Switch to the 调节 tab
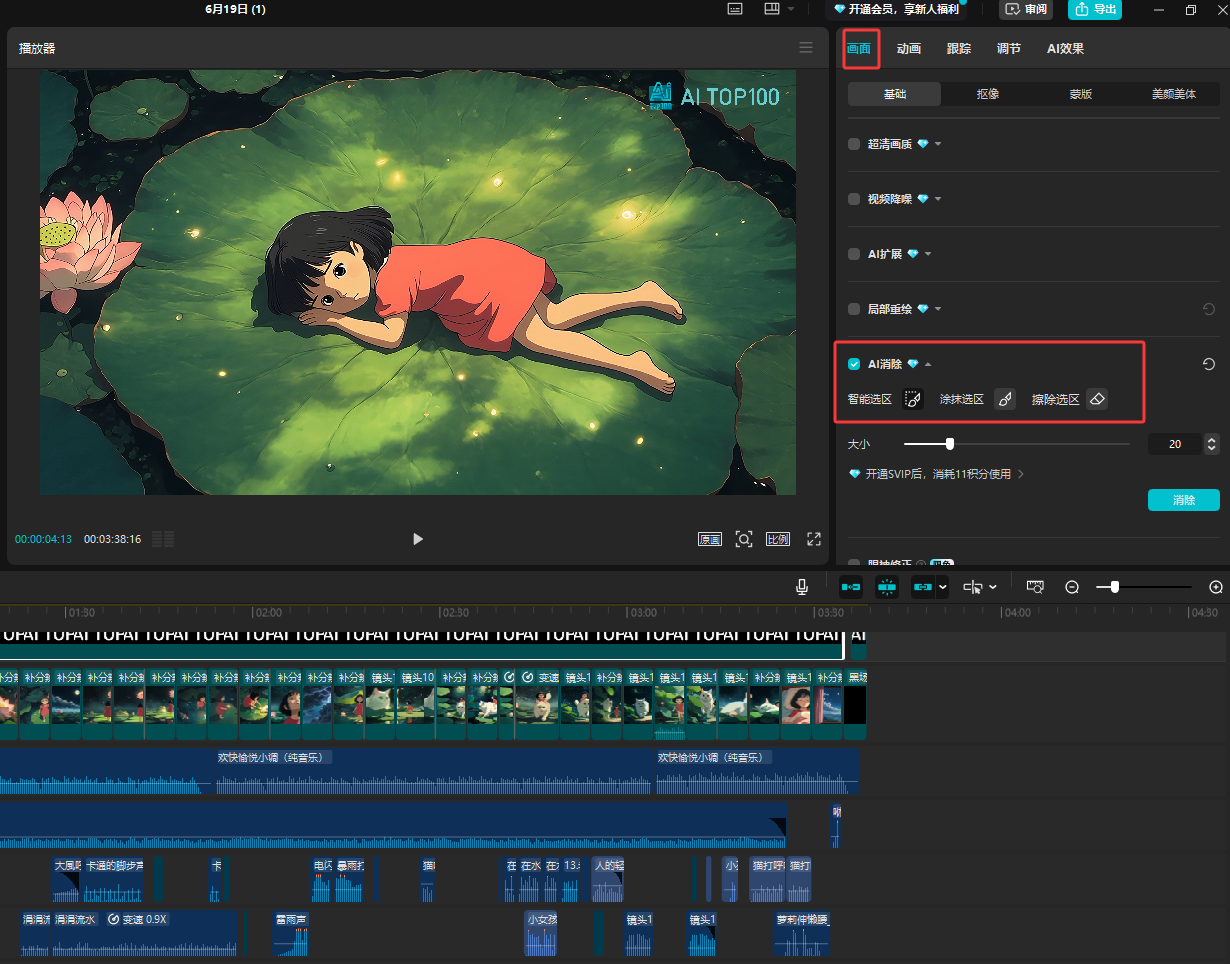The width and height of the screenshot is (1230, 964). pos(1009,49)
